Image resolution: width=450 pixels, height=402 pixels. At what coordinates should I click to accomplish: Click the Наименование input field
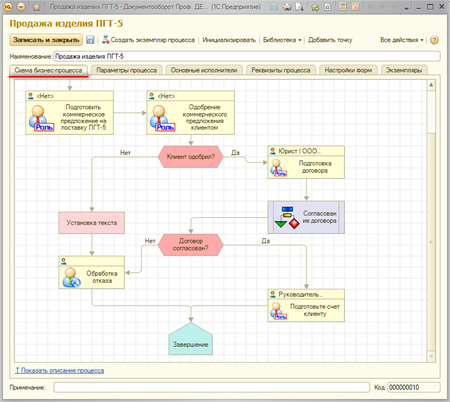coord(247,56)
